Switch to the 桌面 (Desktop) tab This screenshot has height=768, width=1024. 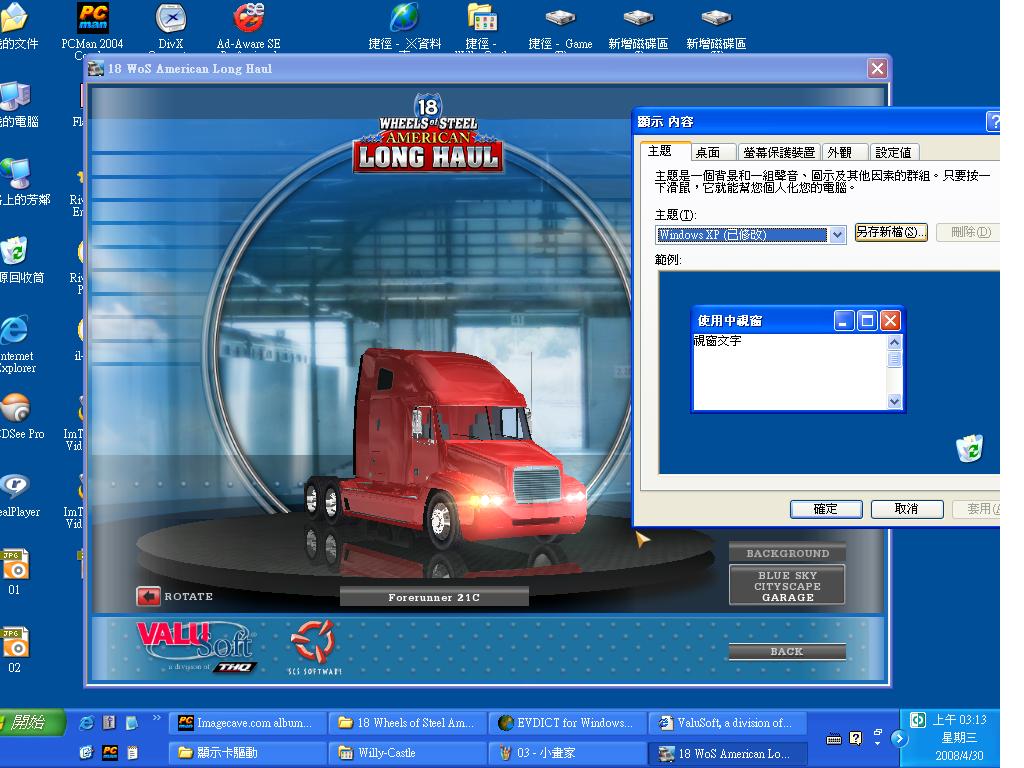click(x=708, y=152)
